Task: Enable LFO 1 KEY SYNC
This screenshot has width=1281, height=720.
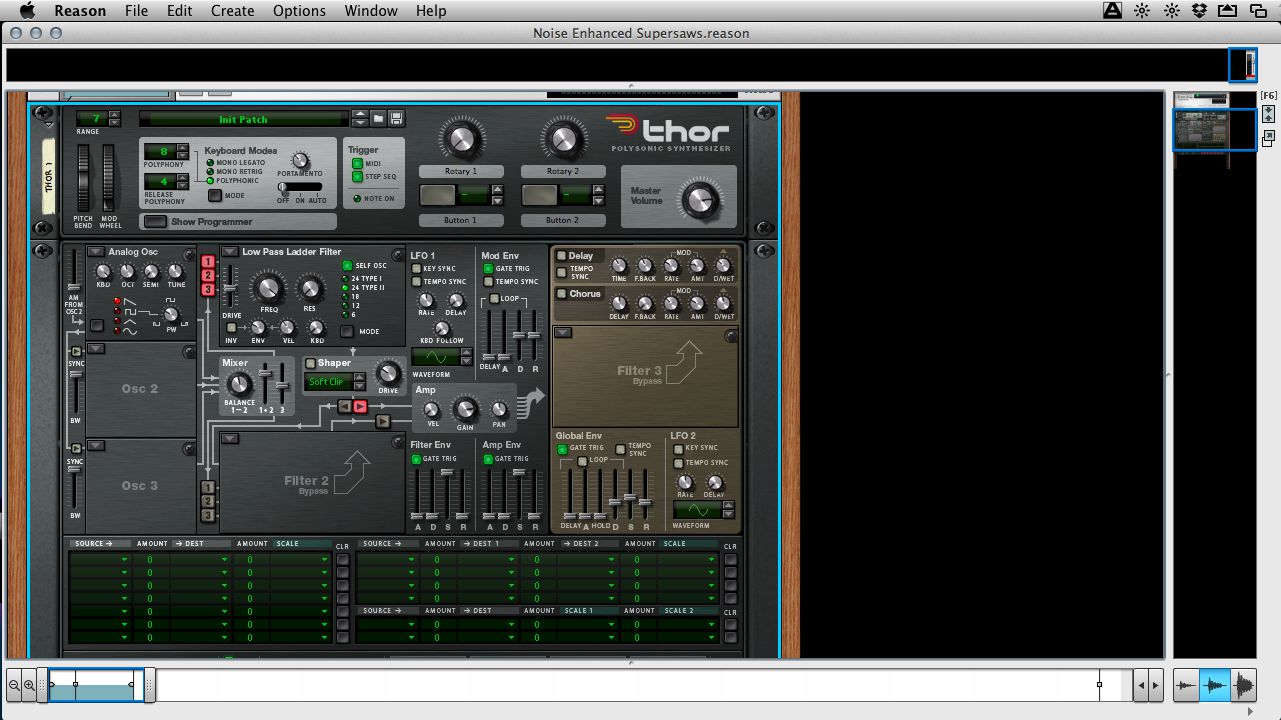Action: tap(416, 269)
